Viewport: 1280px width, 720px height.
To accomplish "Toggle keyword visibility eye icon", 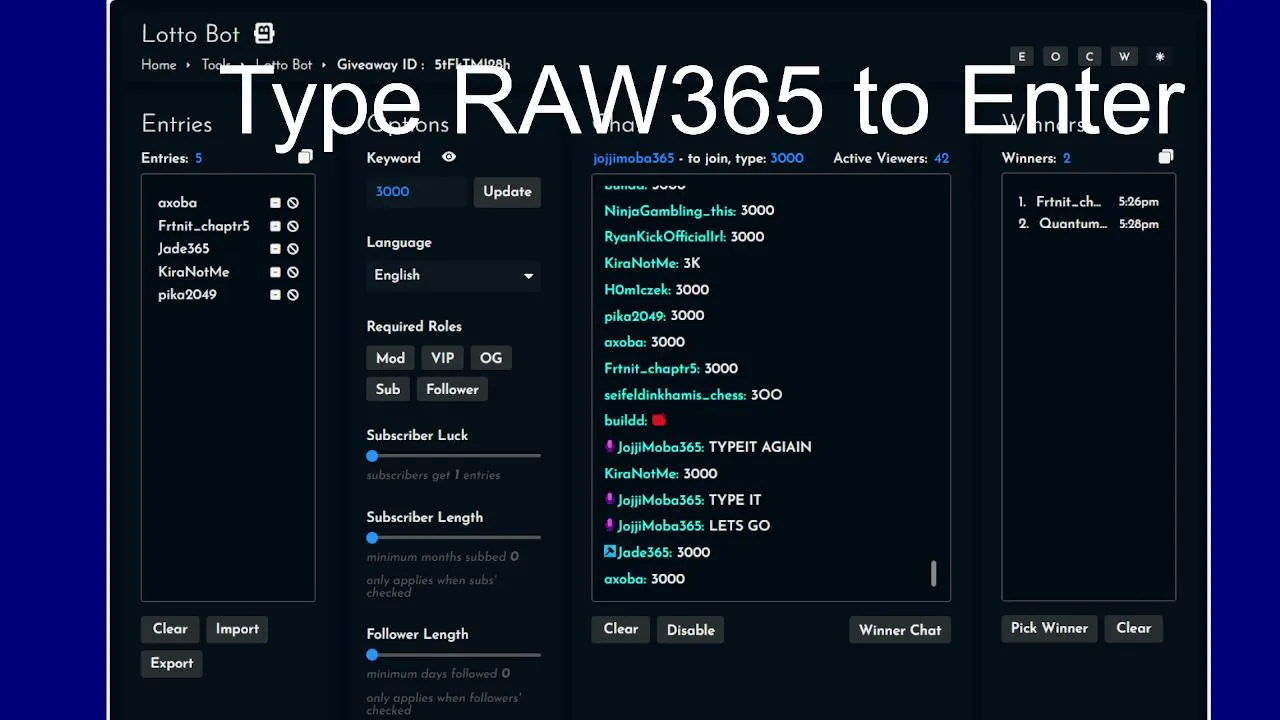I will coord(449,157).
